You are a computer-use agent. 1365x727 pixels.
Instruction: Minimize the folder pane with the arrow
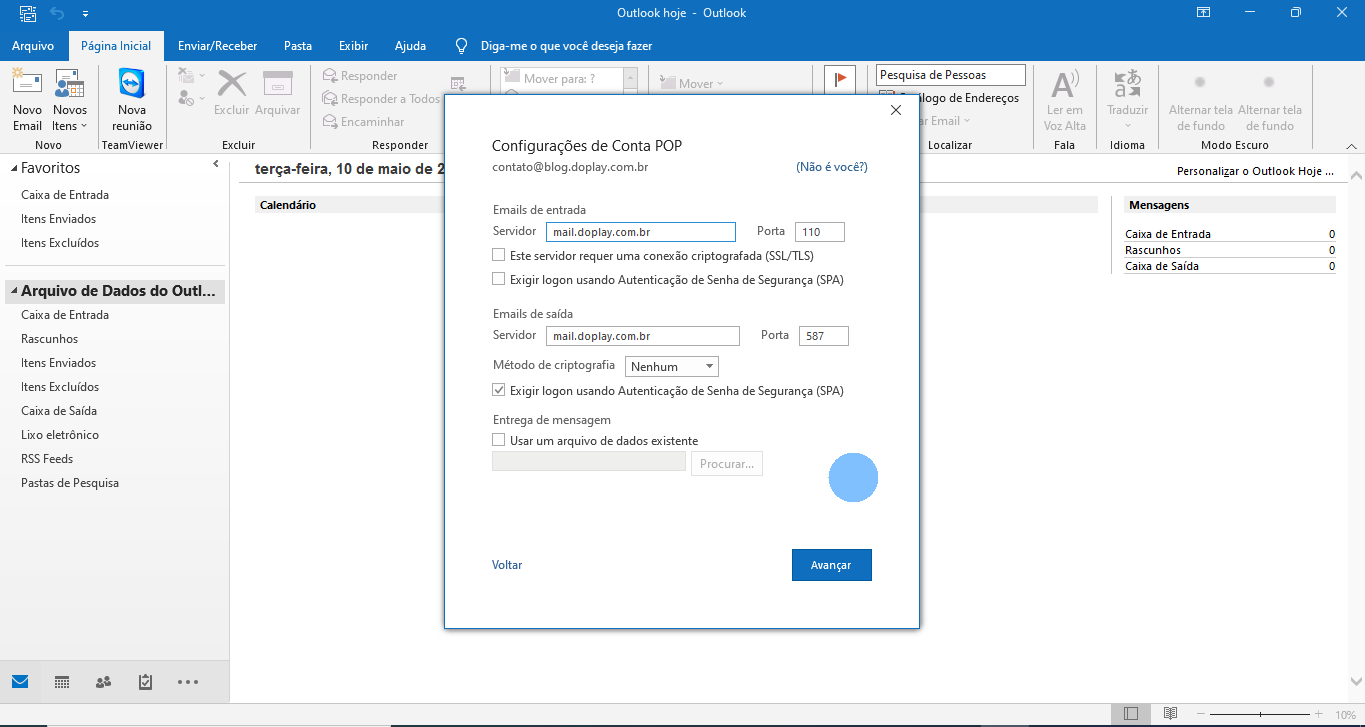[x=216, y=164]
